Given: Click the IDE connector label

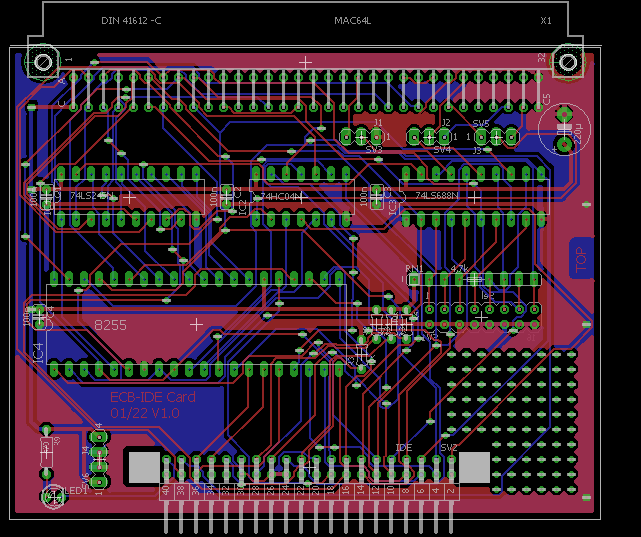Looking at the screenshot, I should (x=404, y=447).
